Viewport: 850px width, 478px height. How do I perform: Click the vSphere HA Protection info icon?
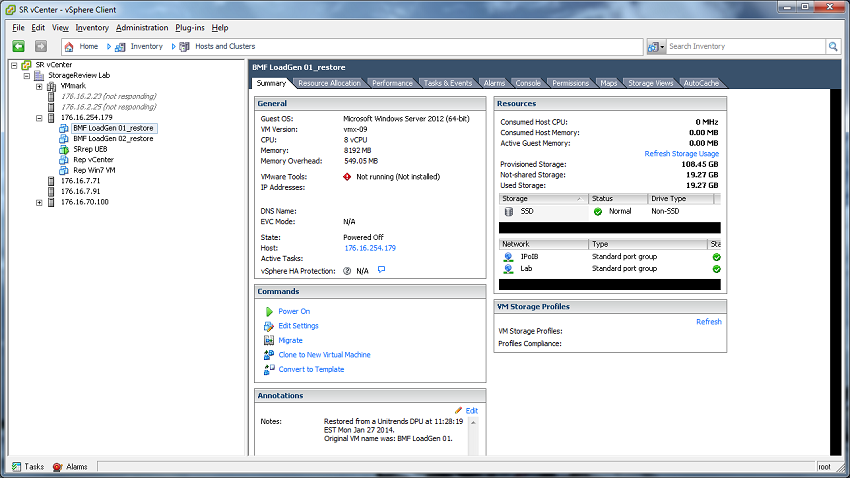tap(347, 271)
